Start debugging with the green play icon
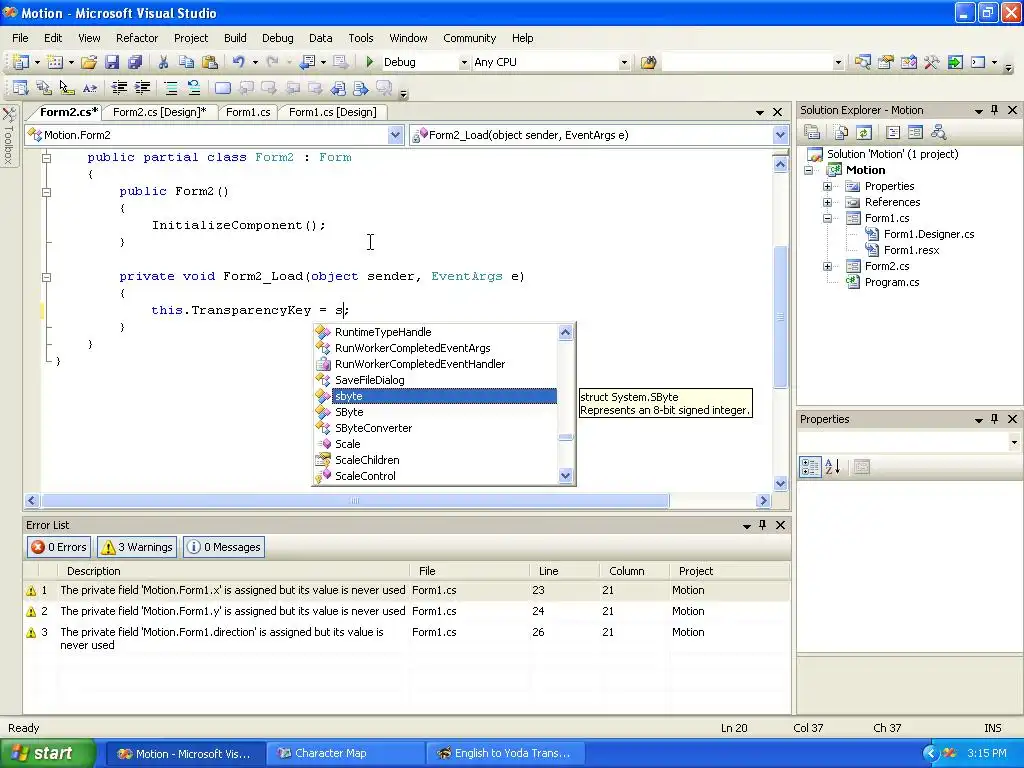This screenshot has width=1024, height=768. (370, 62)
